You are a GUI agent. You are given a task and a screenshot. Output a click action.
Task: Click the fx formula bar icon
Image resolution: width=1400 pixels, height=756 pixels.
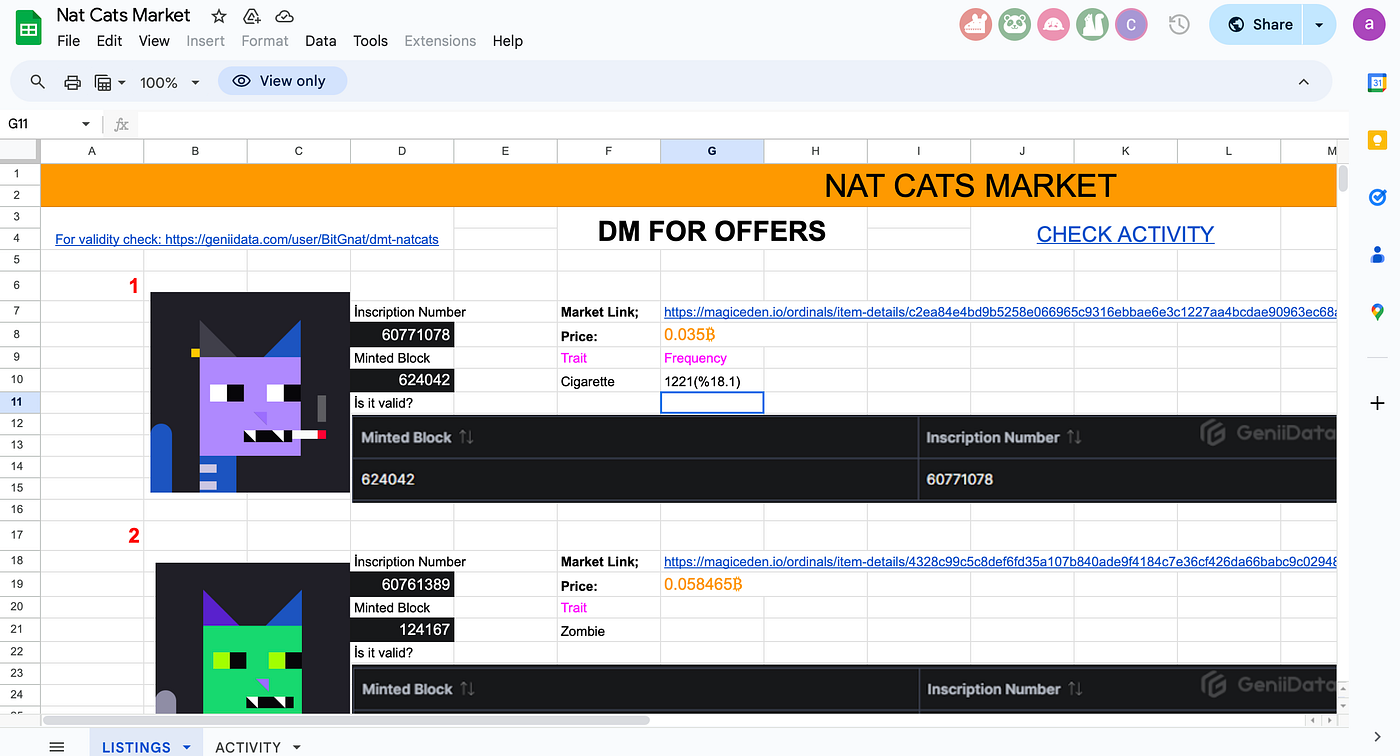[x=122, y=125]
